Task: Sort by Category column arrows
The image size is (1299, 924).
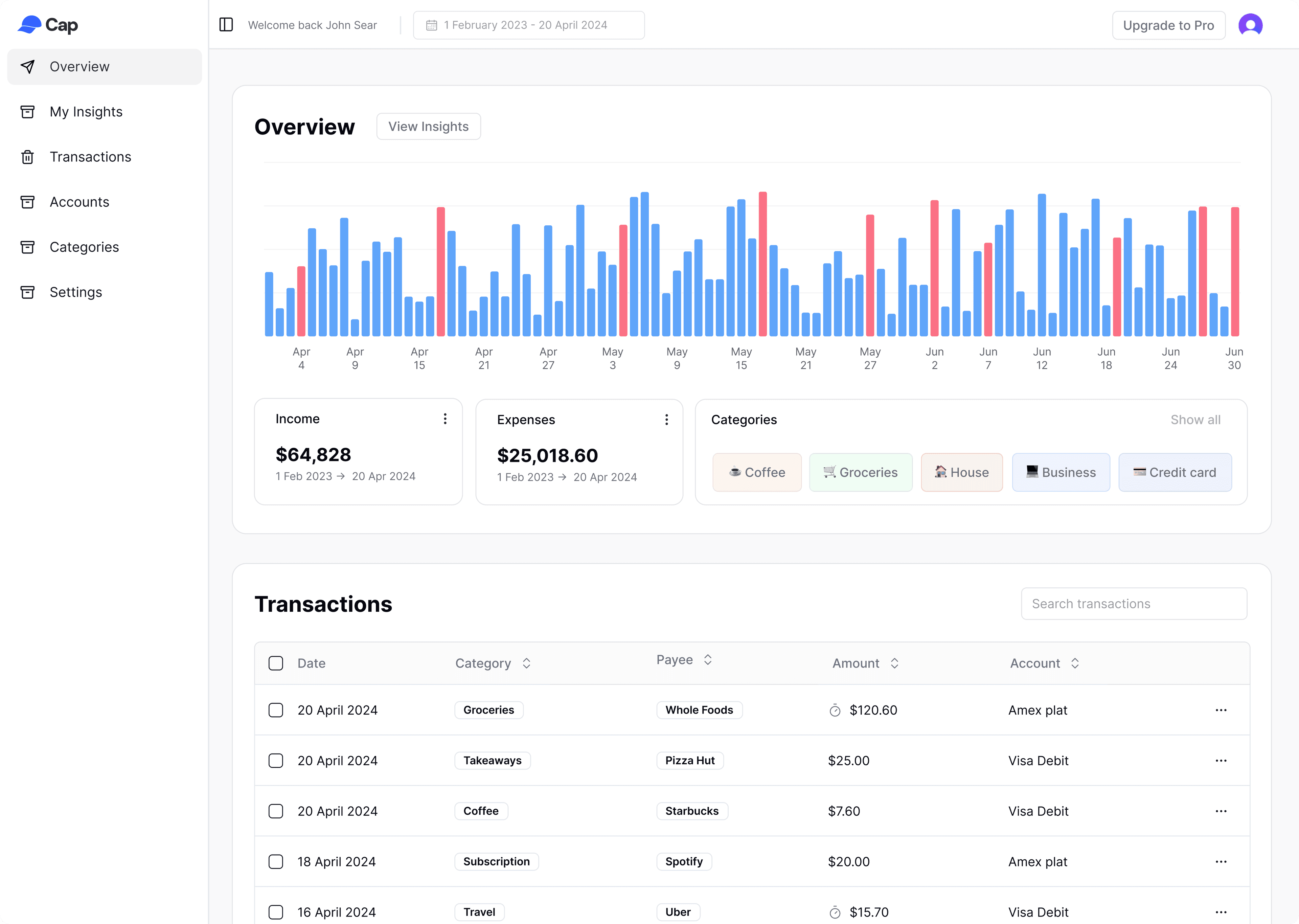Action: [526, 663]
